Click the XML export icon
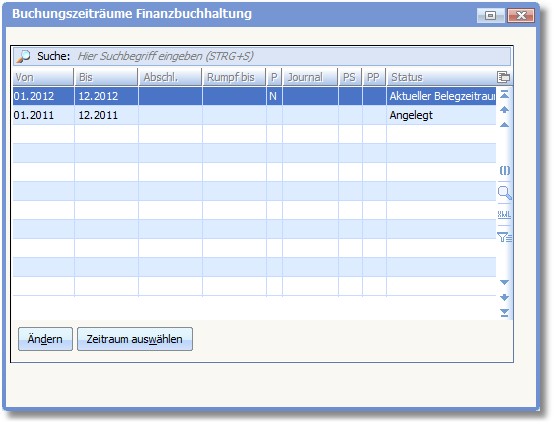The image size is (554, 425). click(x=504, y=214)
